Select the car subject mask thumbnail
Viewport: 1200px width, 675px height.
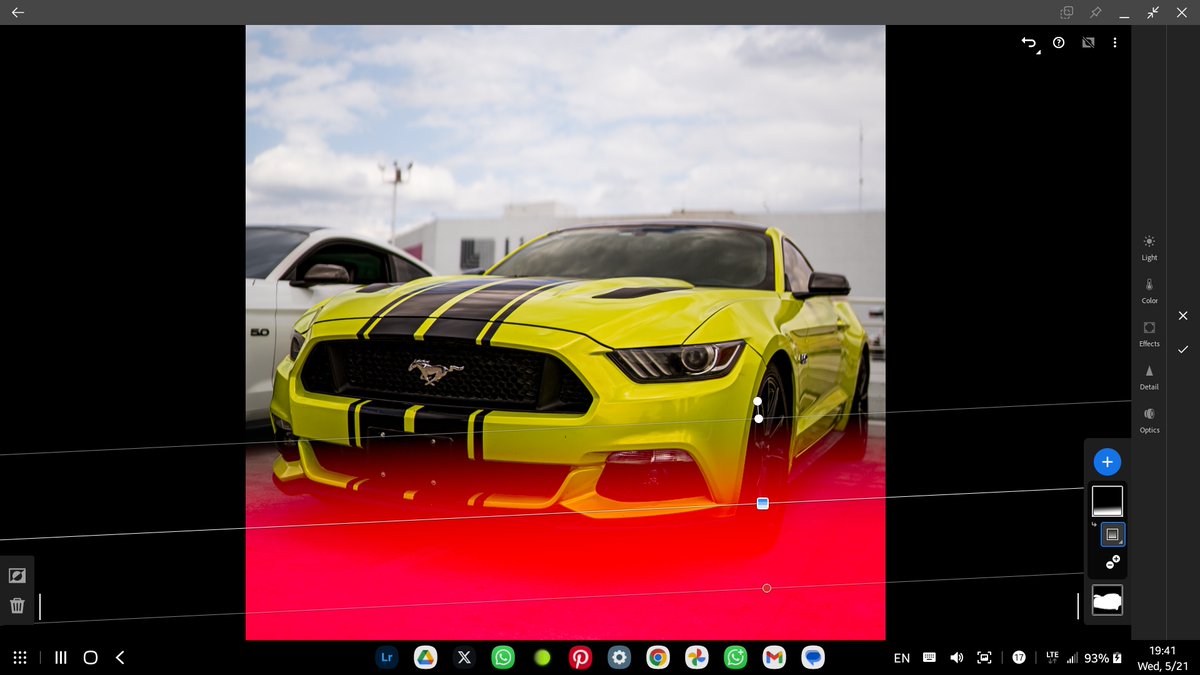point(1107,601)
